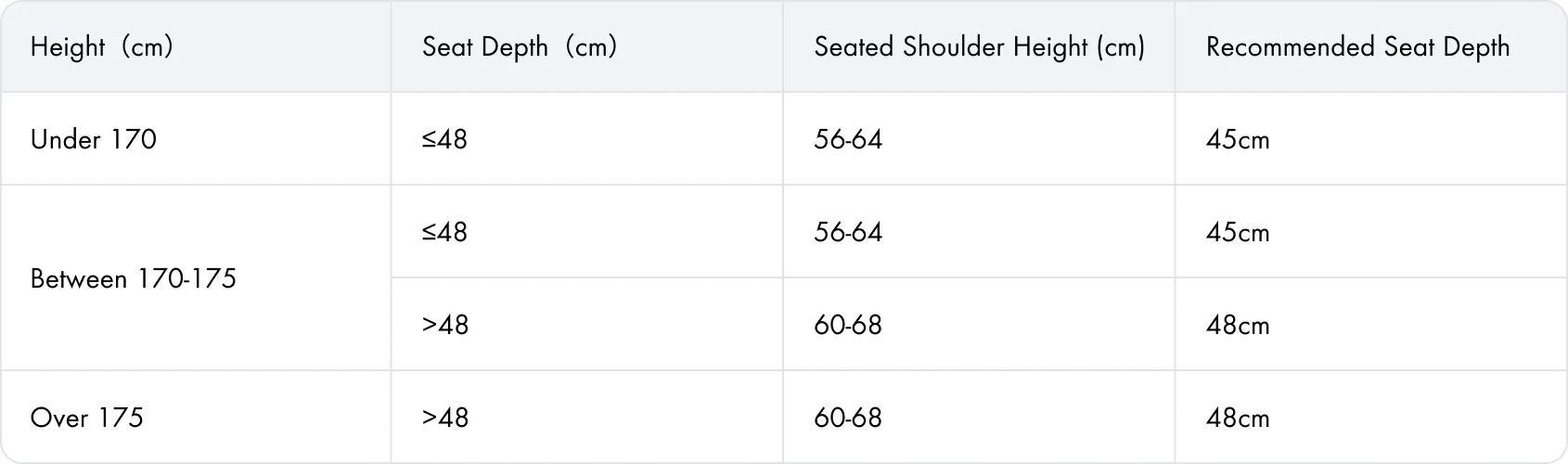Screen dimensions: 1568x464
Task: Click >48 seat depth in Over 175 row
Action: 445,418
